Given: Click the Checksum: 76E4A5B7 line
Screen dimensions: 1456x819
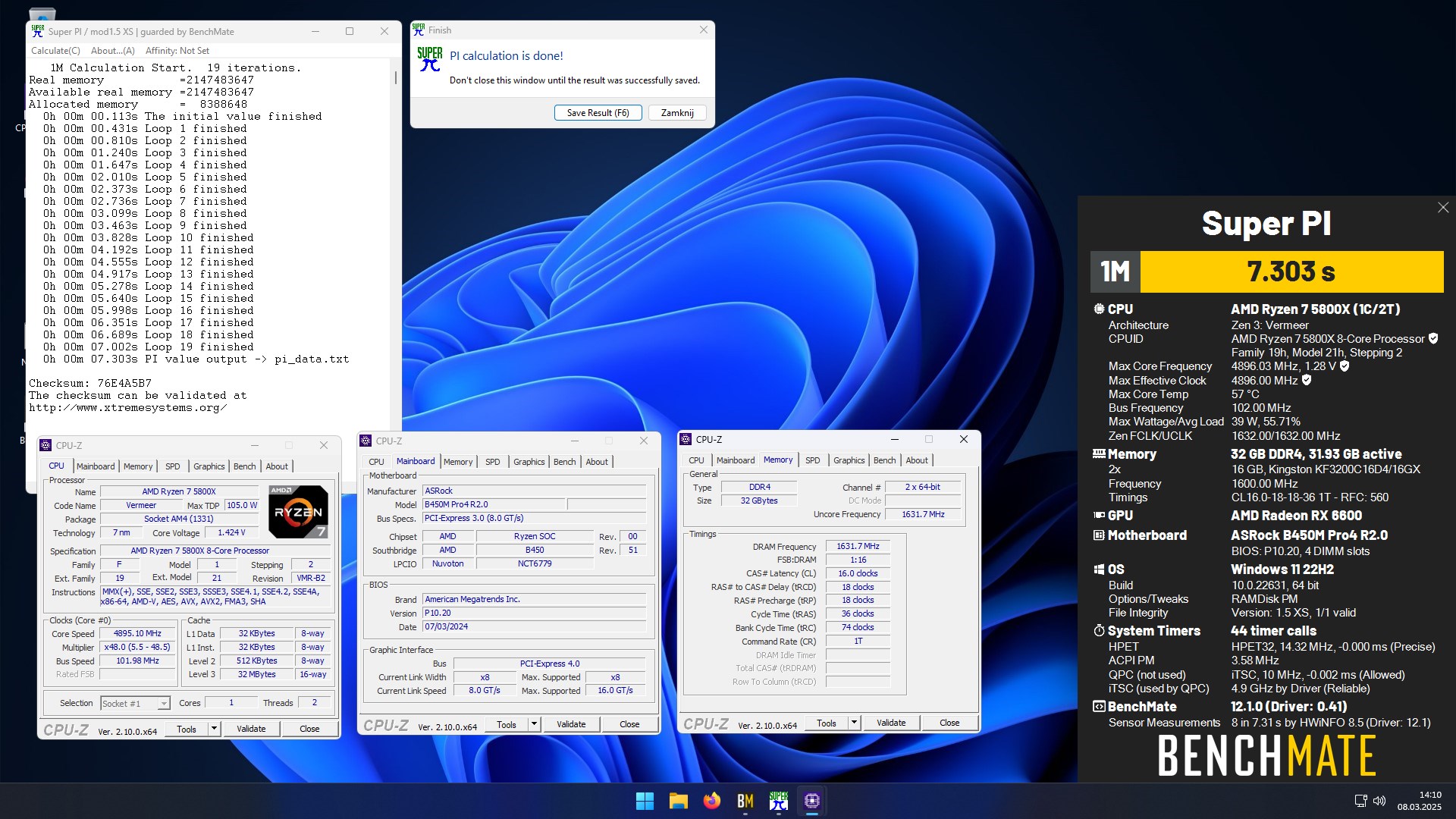Looking at the screenshot, I should 90,384.
